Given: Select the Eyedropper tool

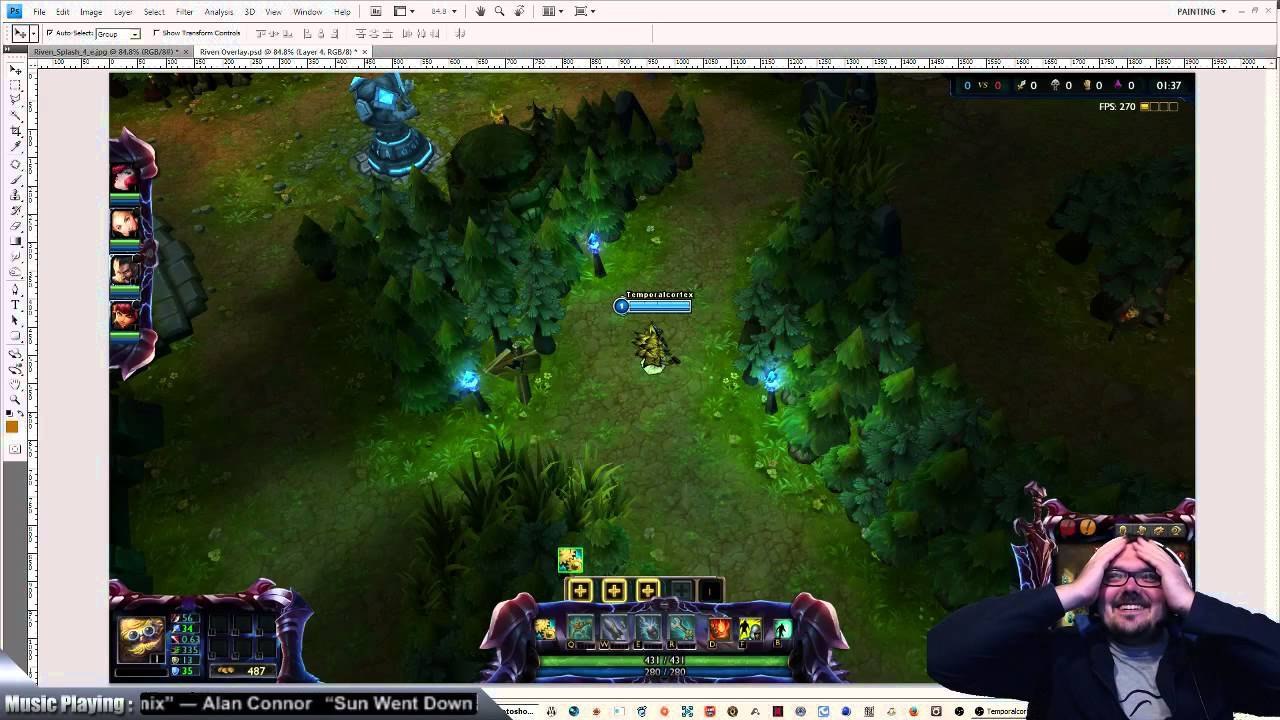Looking at the screenshot, I should click(15, 145).
